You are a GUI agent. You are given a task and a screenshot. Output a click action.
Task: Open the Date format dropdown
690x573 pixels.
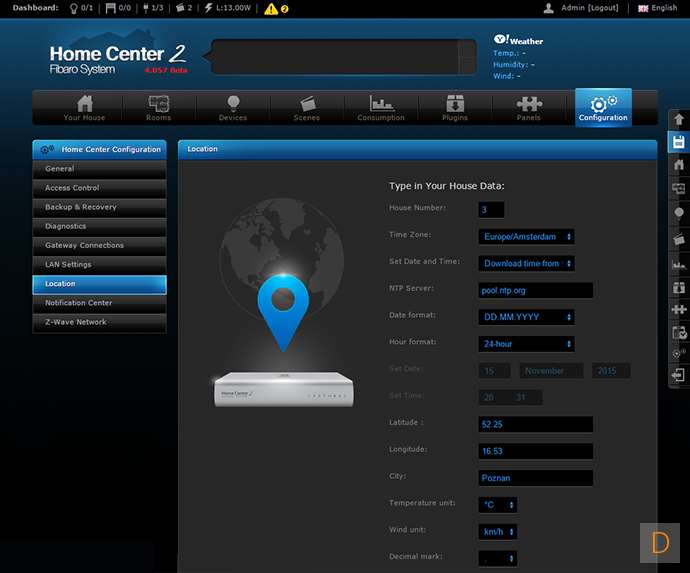(526, 317)
